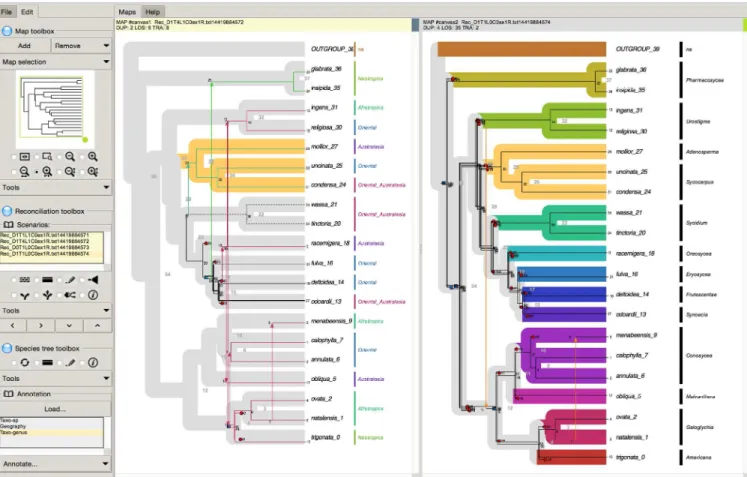Select the horizontal zoom out magnifier icon
This screenshot has width=747, height=477.
[x=25, y=172]
